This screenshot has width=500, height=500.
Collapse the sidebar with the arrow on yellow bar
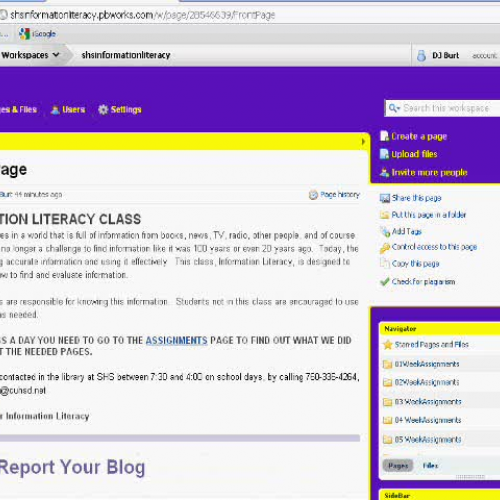[x=363, y=142]
